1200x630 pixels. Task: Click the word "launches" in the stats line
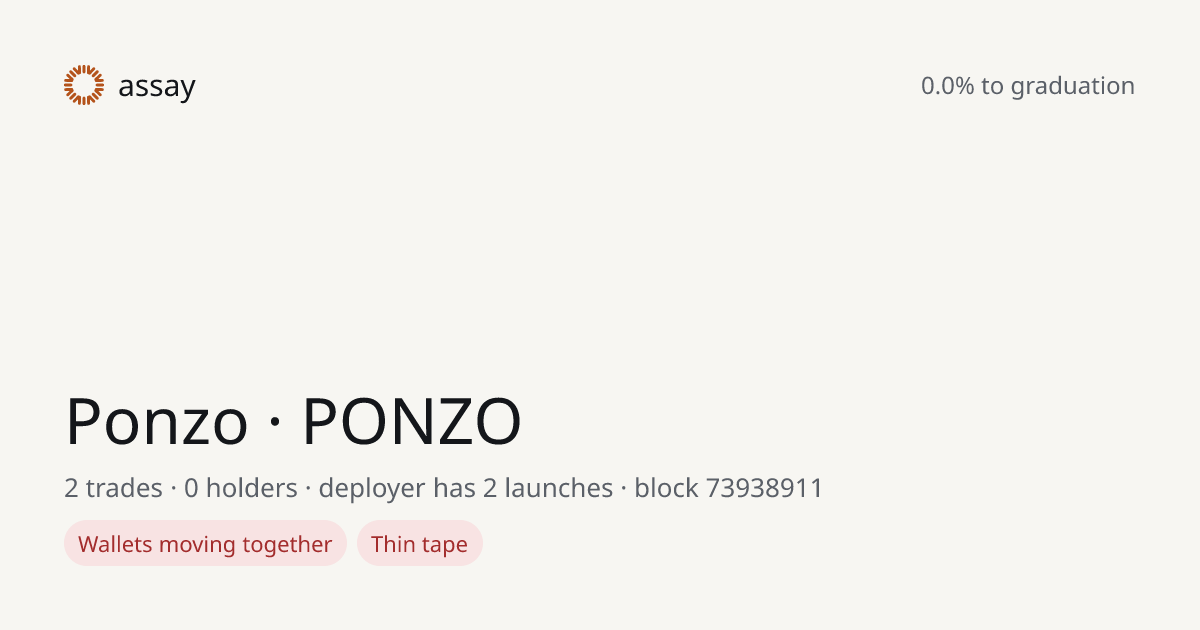[x=558, y=488]
